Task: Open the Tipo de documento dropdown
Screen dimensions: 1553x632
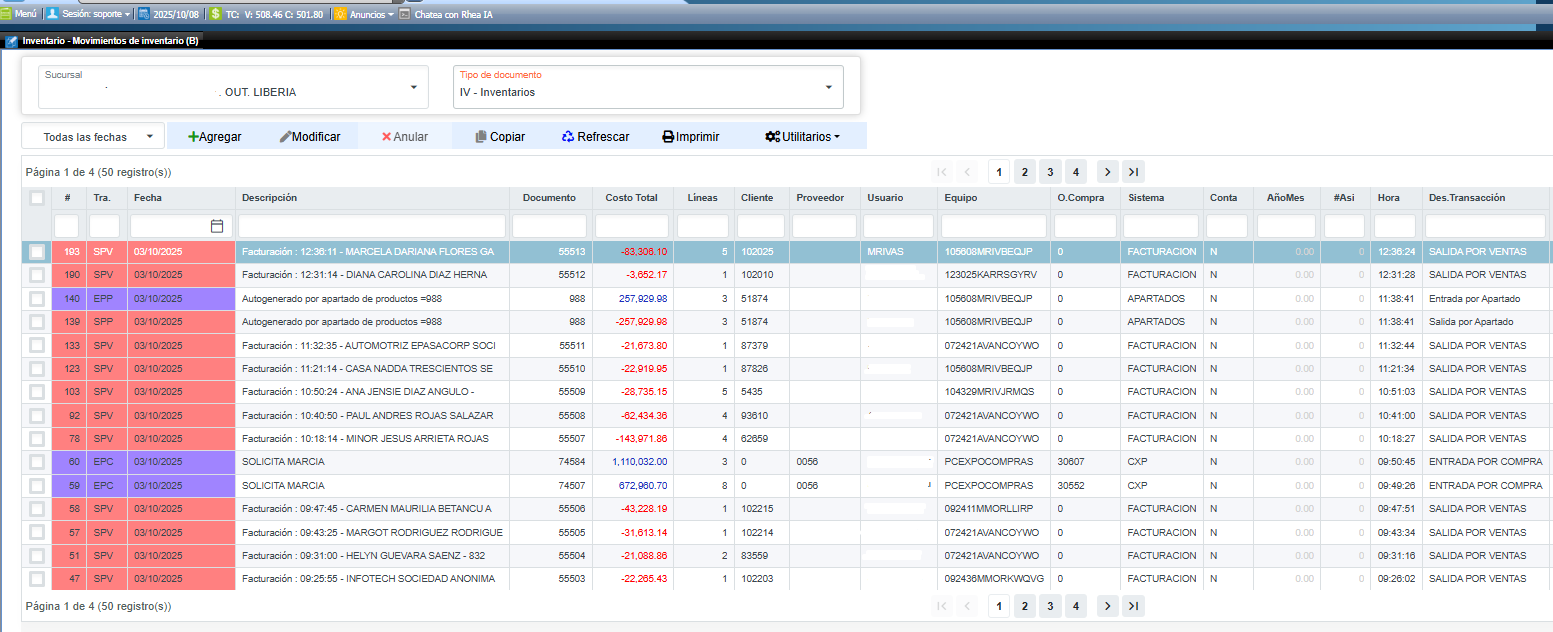Action: (x=828, y=88)
